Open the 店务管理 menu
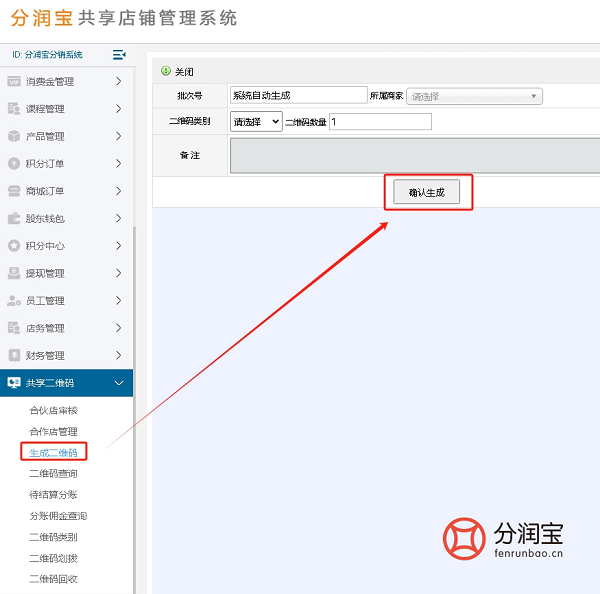 click(x=67, y=328)
